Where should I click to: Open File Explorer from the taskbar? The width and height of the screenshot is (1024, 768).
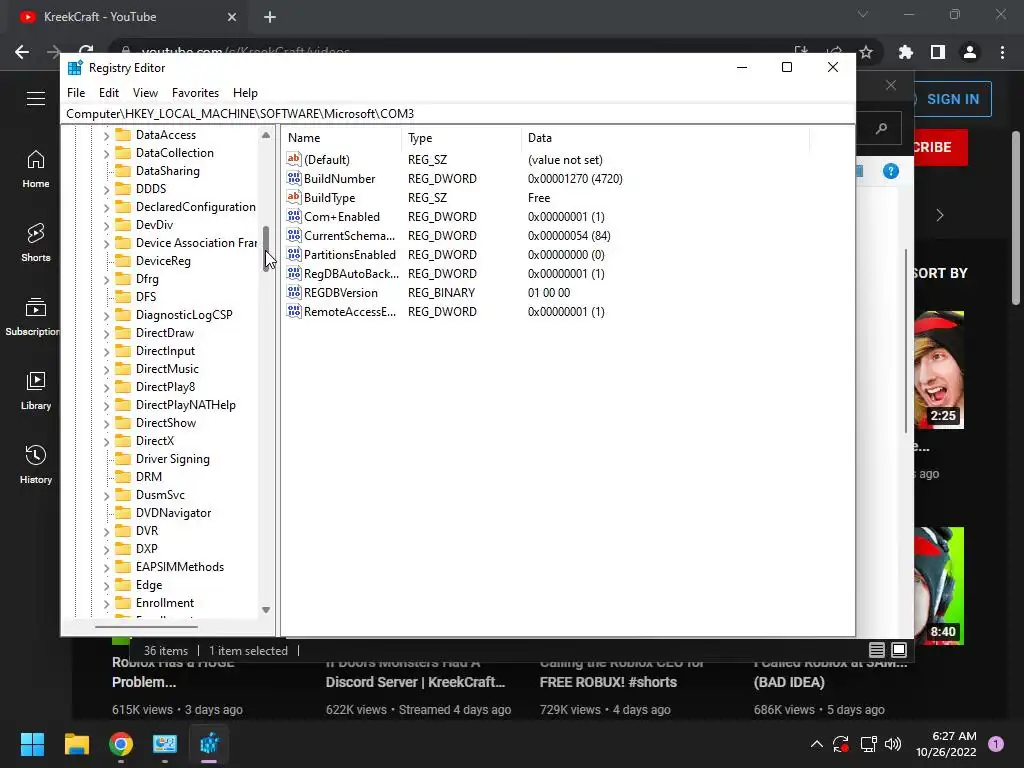point(76,744)
